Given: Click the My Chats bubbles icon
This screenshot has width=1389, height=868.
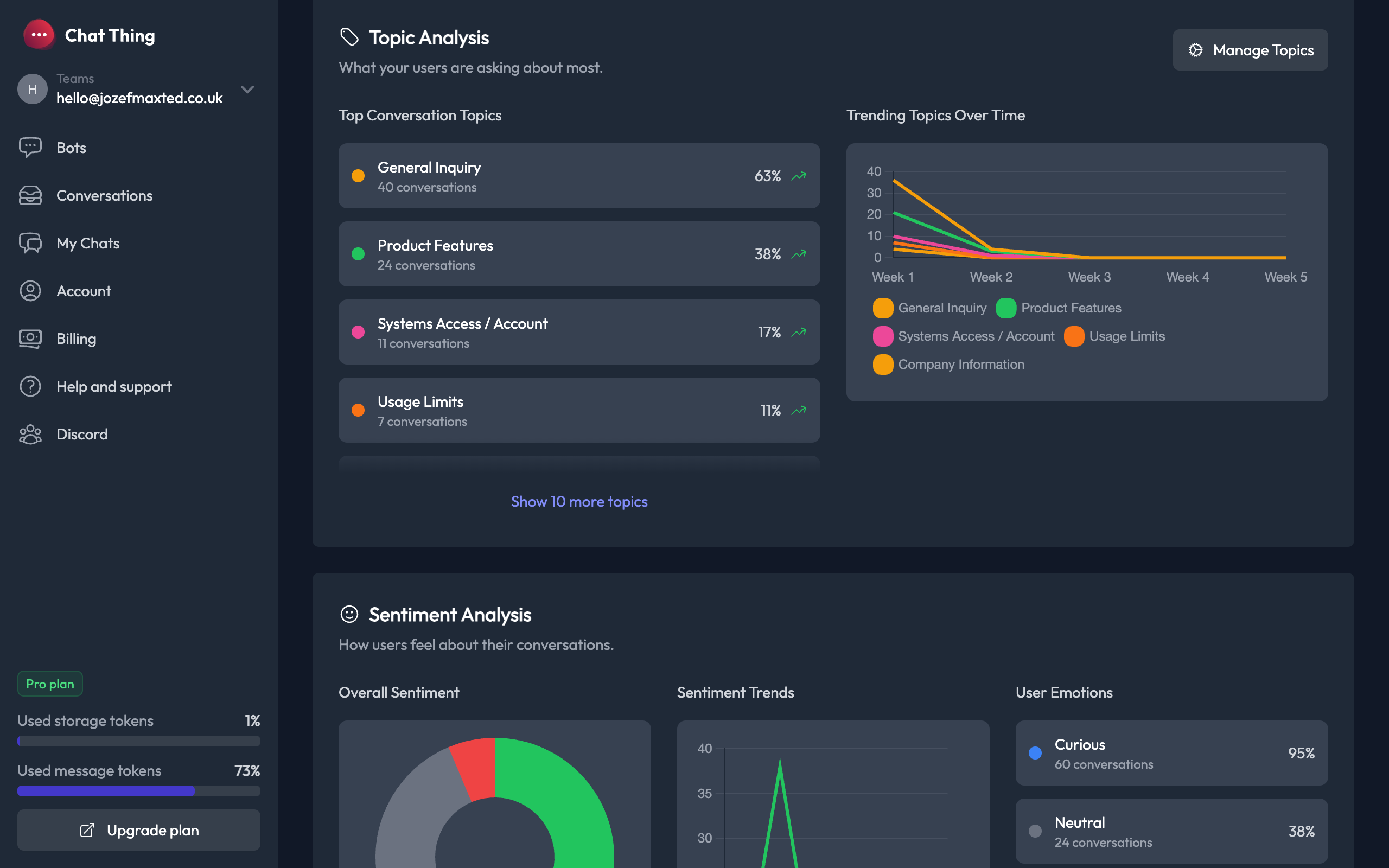Looking at the screenshot, I should [x=30, y=244].
